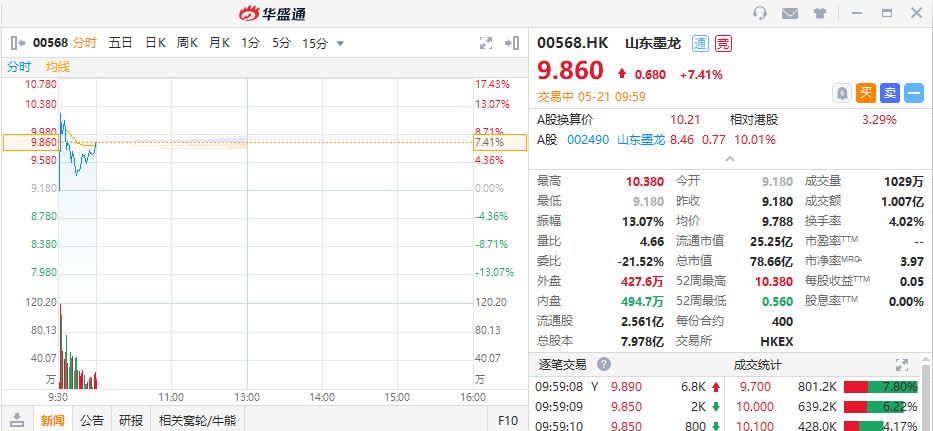
Task: Open the 公告 announcements tab
Action: tap(92, 420)
